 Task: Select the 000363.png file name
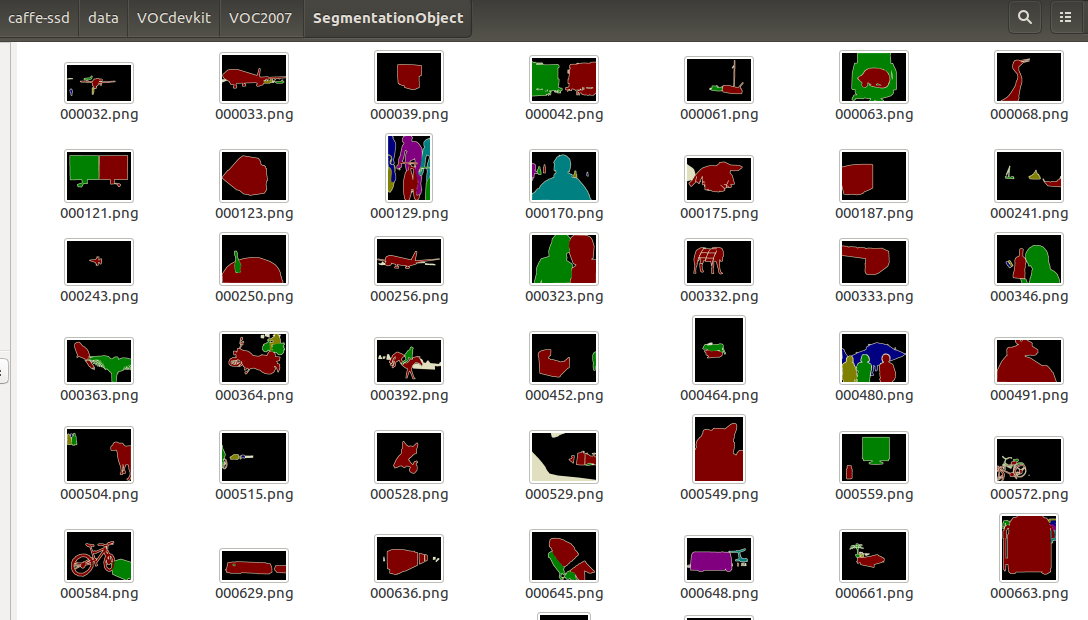[x=99, y=395]
